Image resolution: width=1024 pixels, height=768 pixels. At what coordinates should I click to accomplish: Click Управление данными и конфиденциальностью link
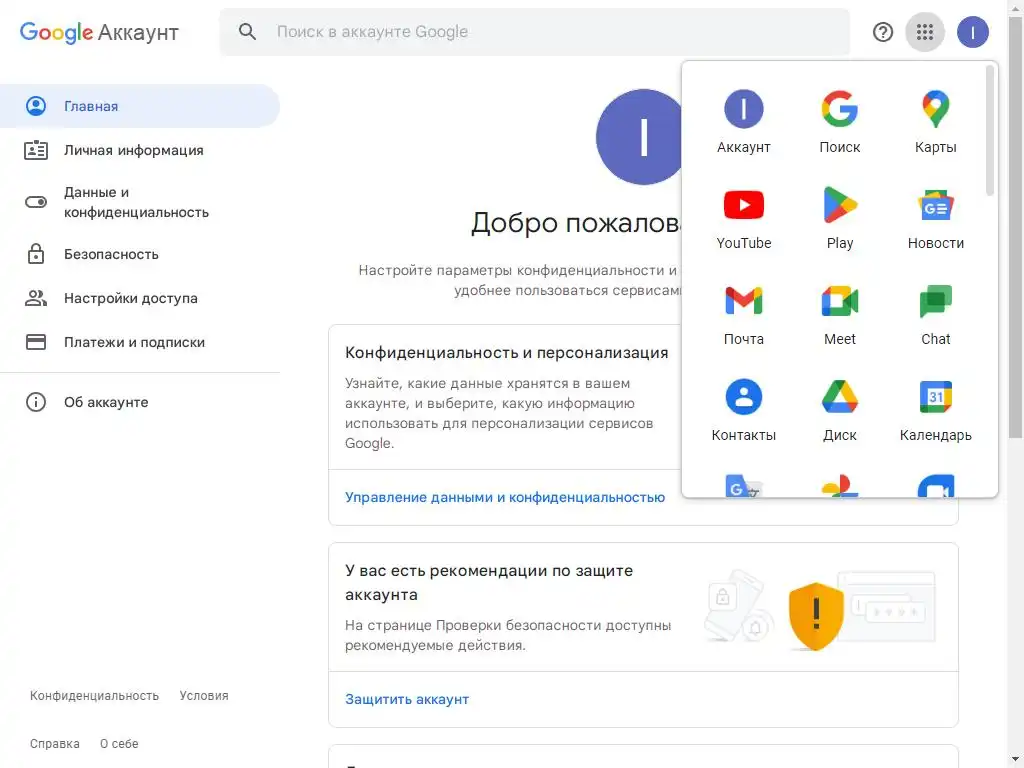505,497
